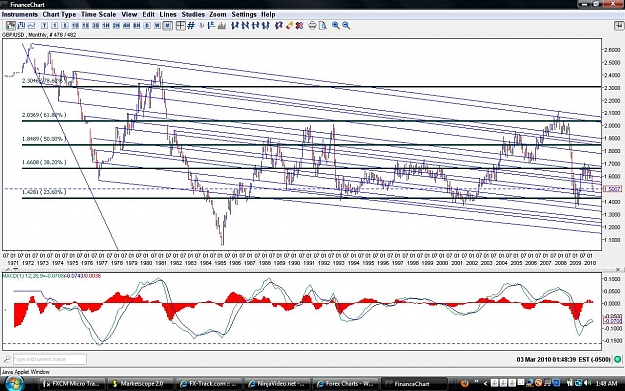
Task: Set the 30-minute time scale
Action: click(96, 26)
